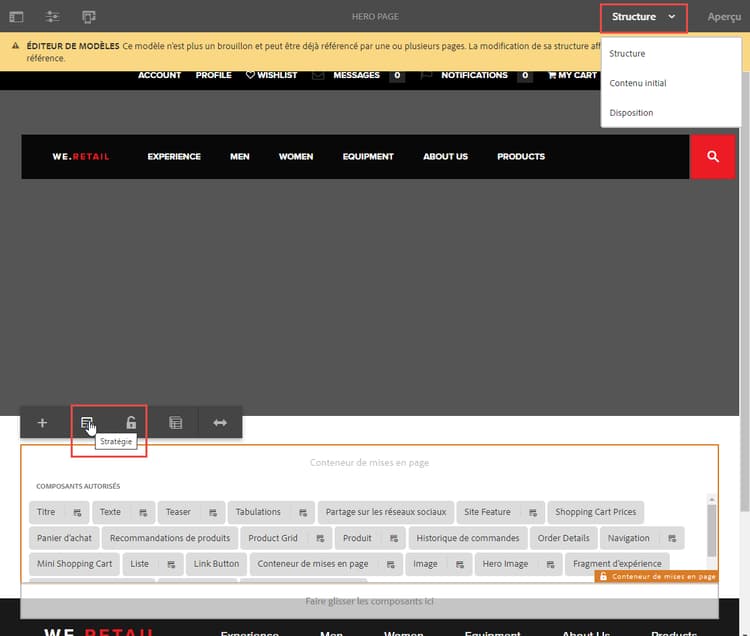This screenshot has height=636, width=750.
Task: Click the Teaser component label
Action: [178, 512]
